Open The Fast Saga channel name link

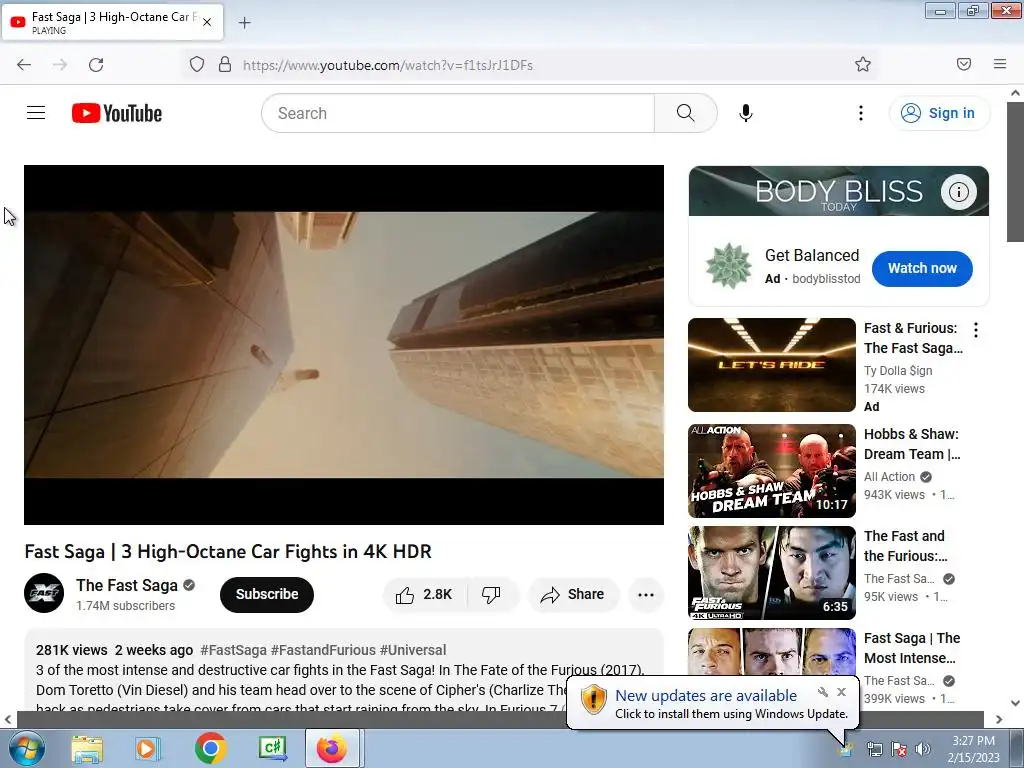(x=127, y=585)
